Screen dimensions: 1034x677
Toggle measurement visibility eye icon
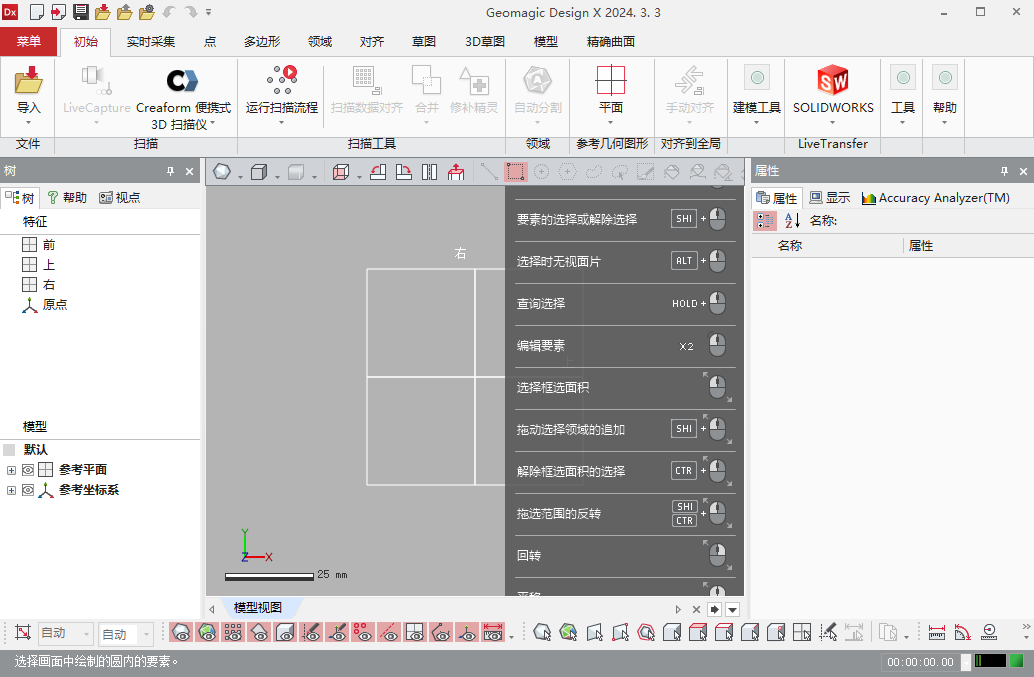pos(493,633)
